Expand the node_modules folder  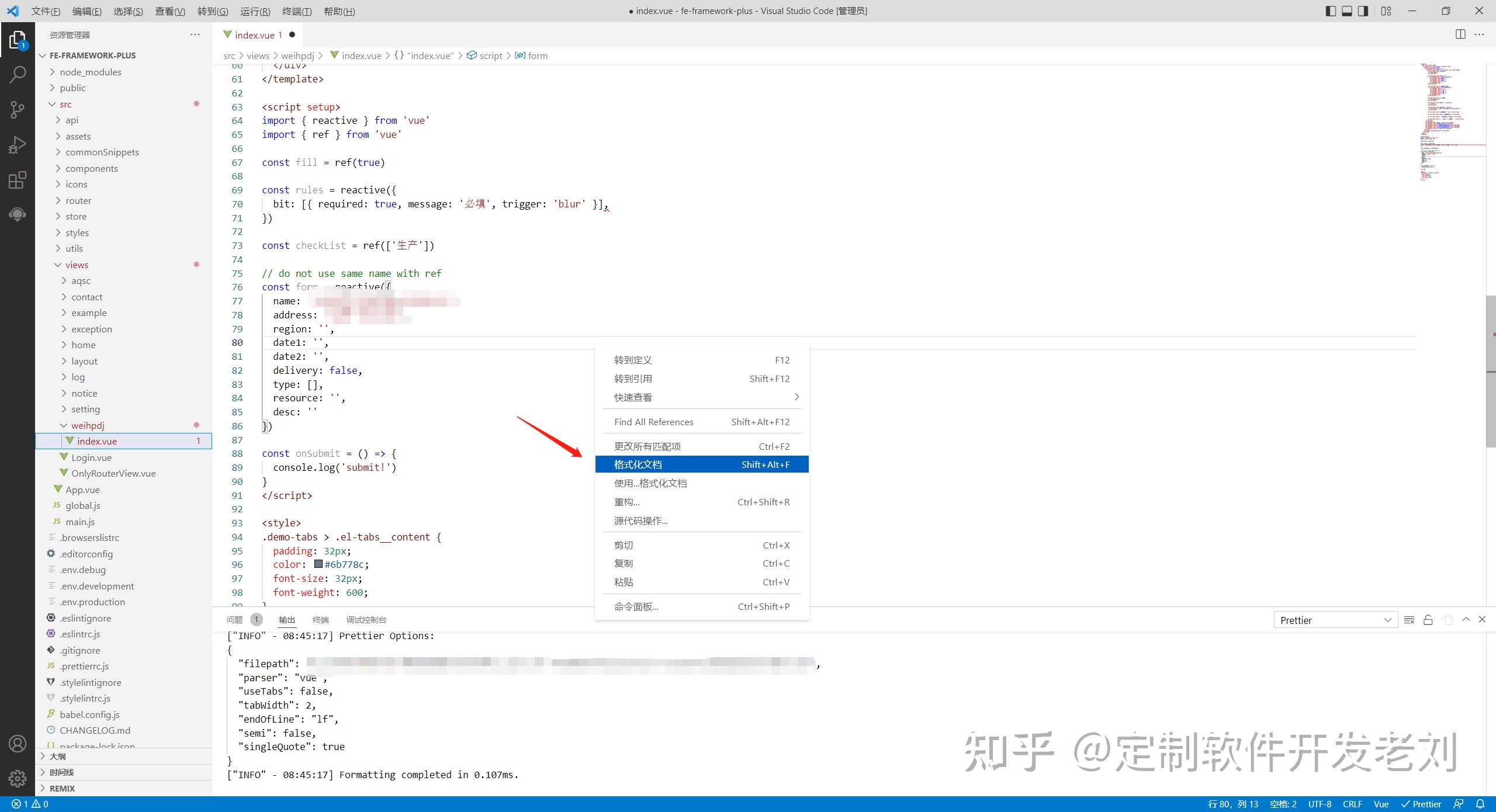[90, 72]
